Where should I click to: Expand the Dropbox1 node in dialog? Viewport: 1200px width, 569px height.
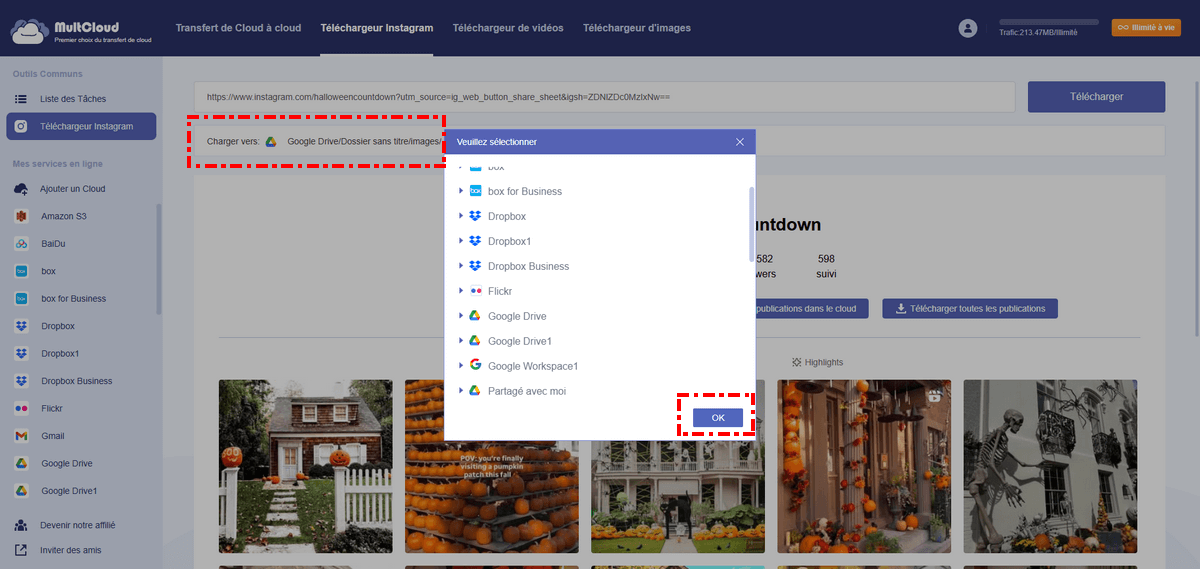tap(461, 241)
